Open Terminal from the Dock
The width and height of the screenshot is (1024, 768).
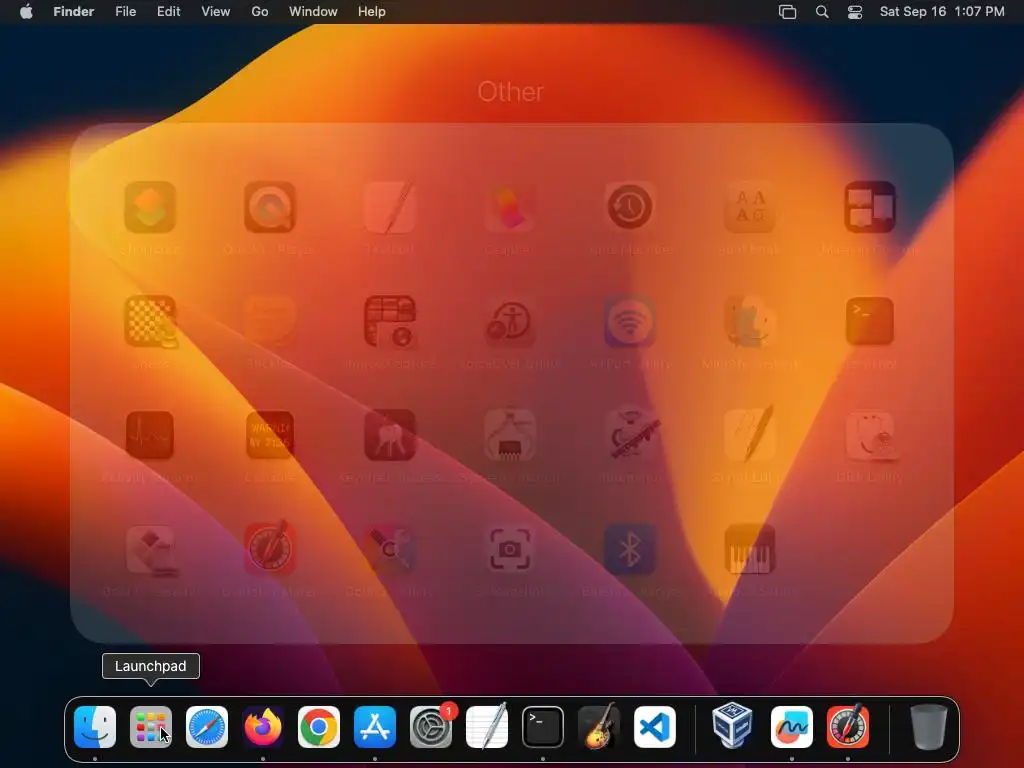tap(543, 727)
